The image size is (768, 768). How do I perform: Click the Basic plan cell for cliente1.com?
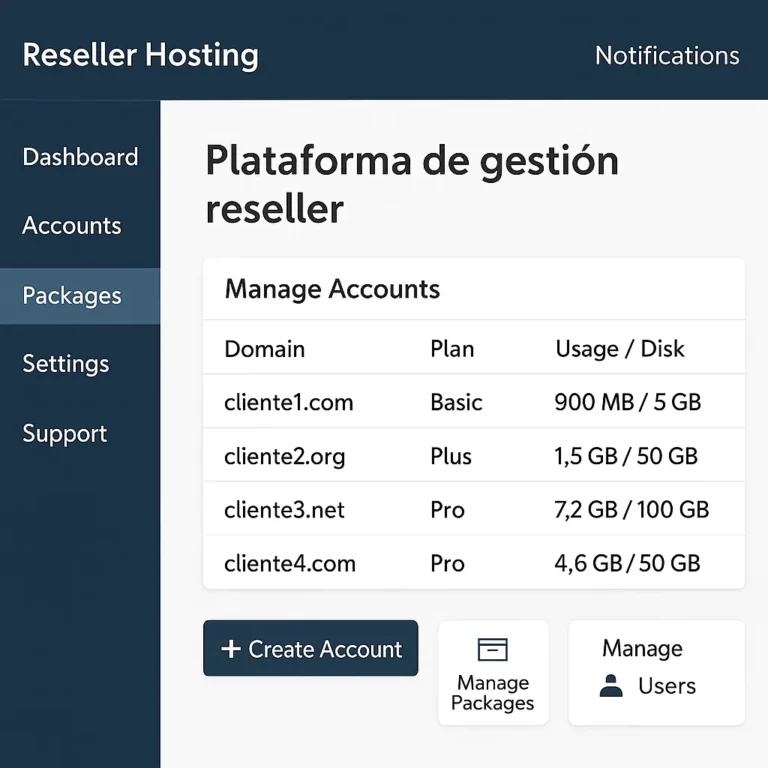pyautogui.click(x=456, y=403)
